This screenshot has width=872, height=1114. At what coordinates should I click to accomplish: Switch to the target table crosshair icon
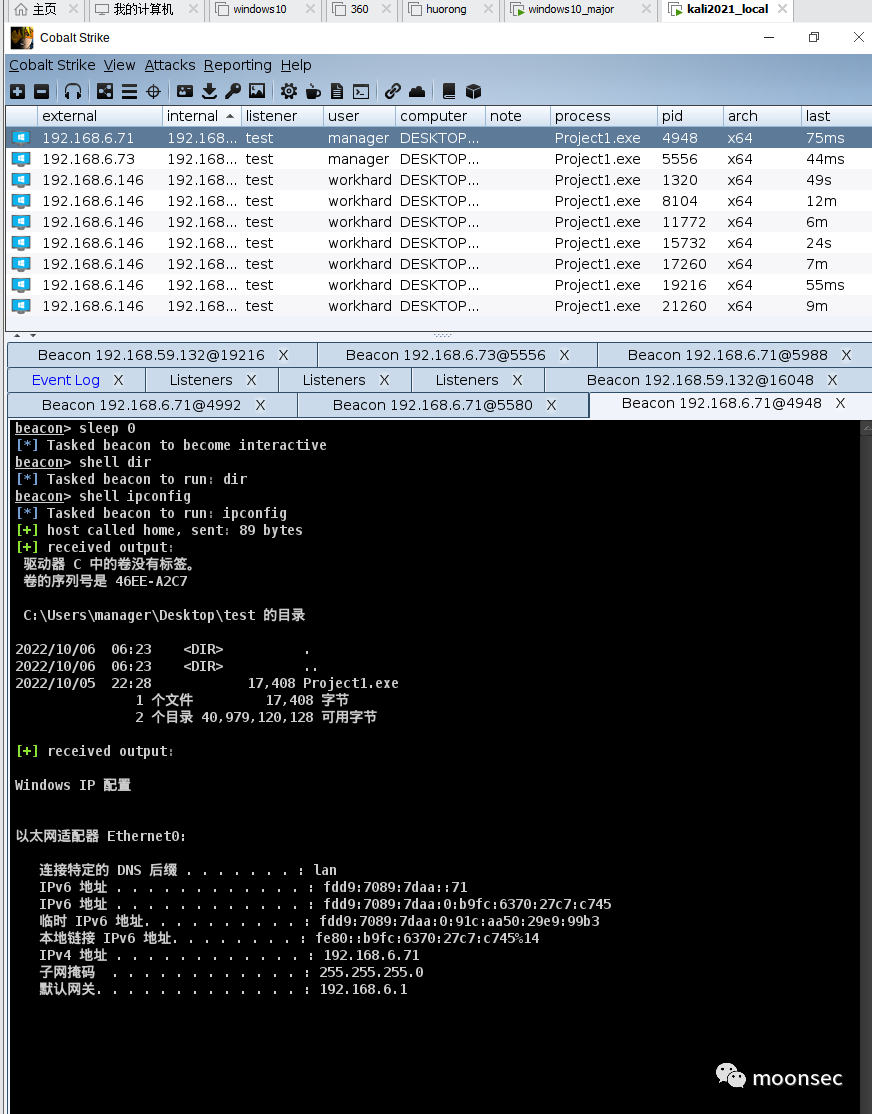click(x=153, y=91)
